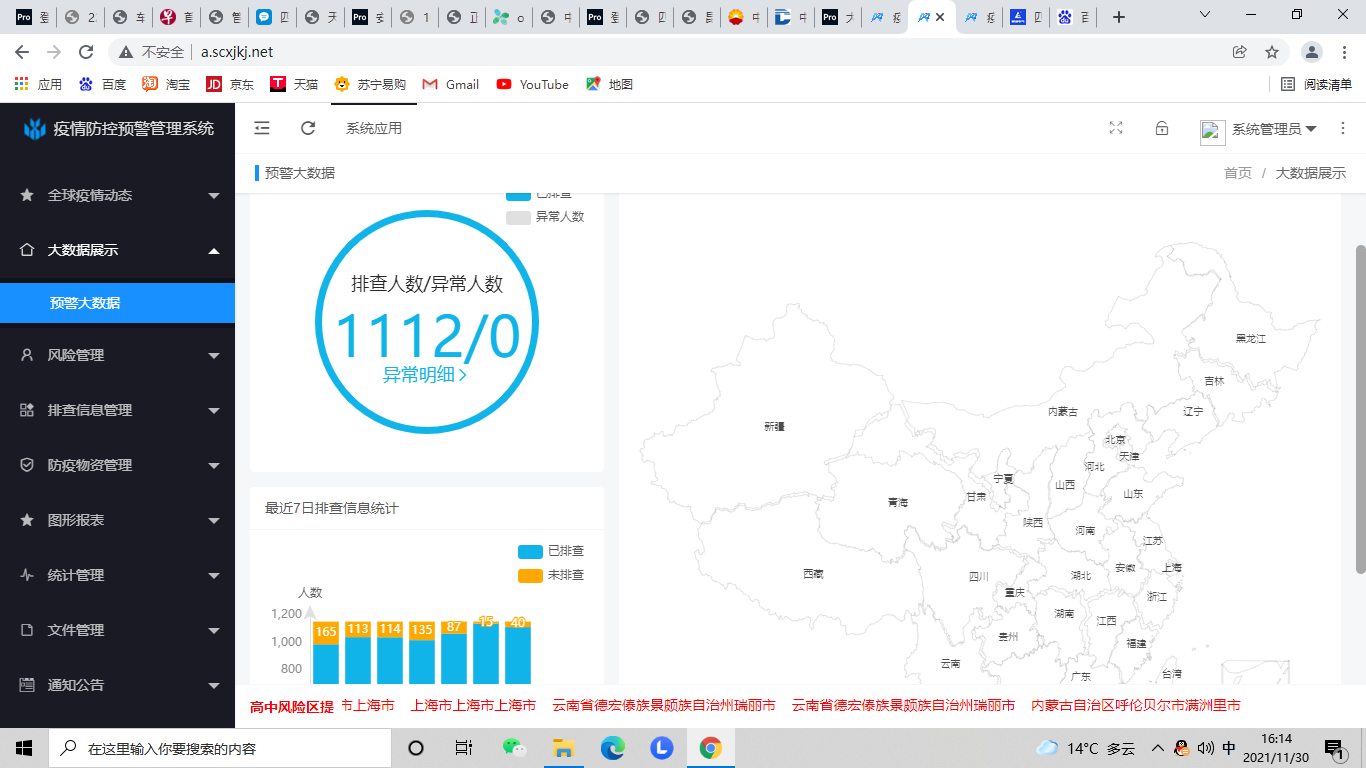Image resolution: width=1366 pixels, height=768 pixels.
Task: Click the share page icon in the address bar
Action: coord(1240,52)
